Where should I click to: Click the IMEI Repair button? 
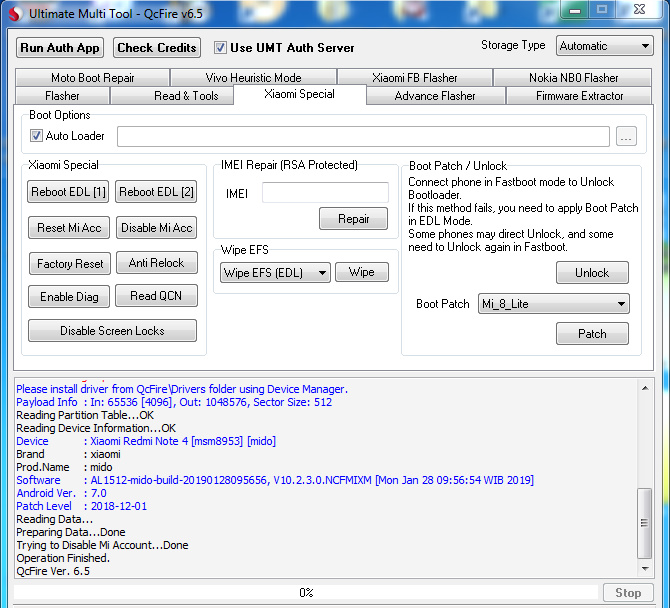(x=353, y=219)
